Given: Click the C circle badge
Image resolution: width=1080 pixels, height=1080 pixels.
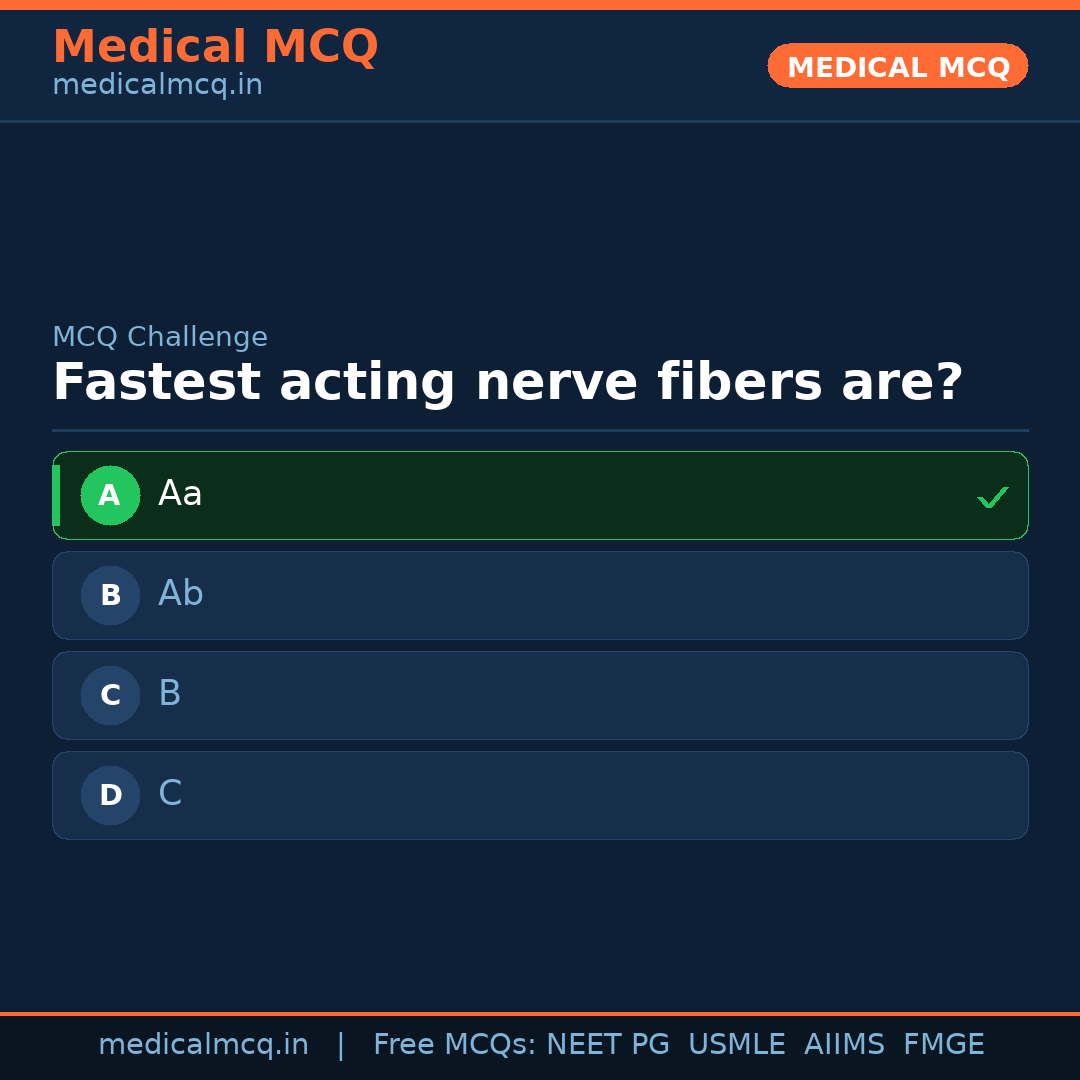Looking at the screenshot, I should click(110, 695).
